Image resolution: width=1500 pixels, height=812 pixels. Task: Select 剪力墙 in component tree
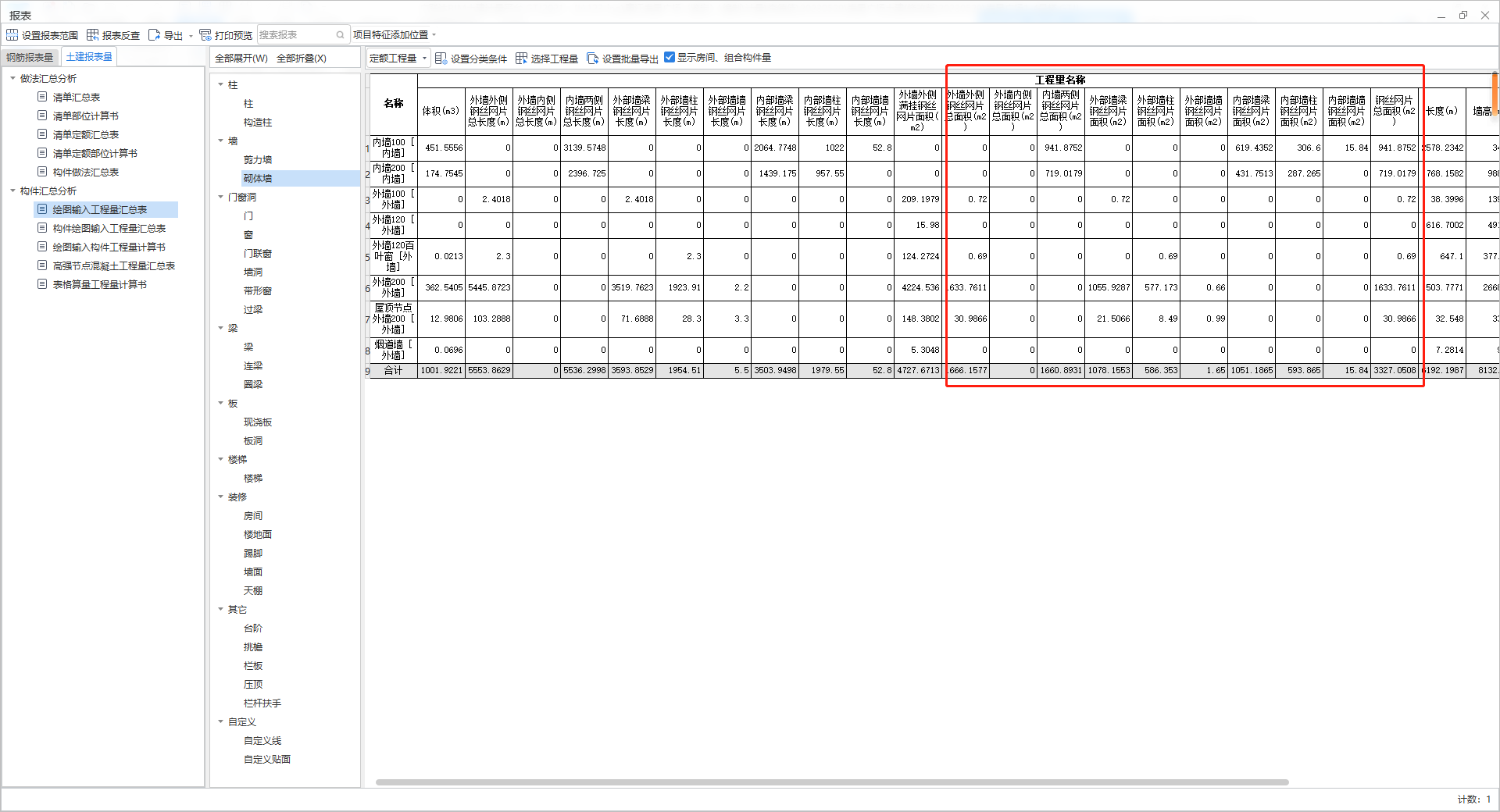point(258,159)
